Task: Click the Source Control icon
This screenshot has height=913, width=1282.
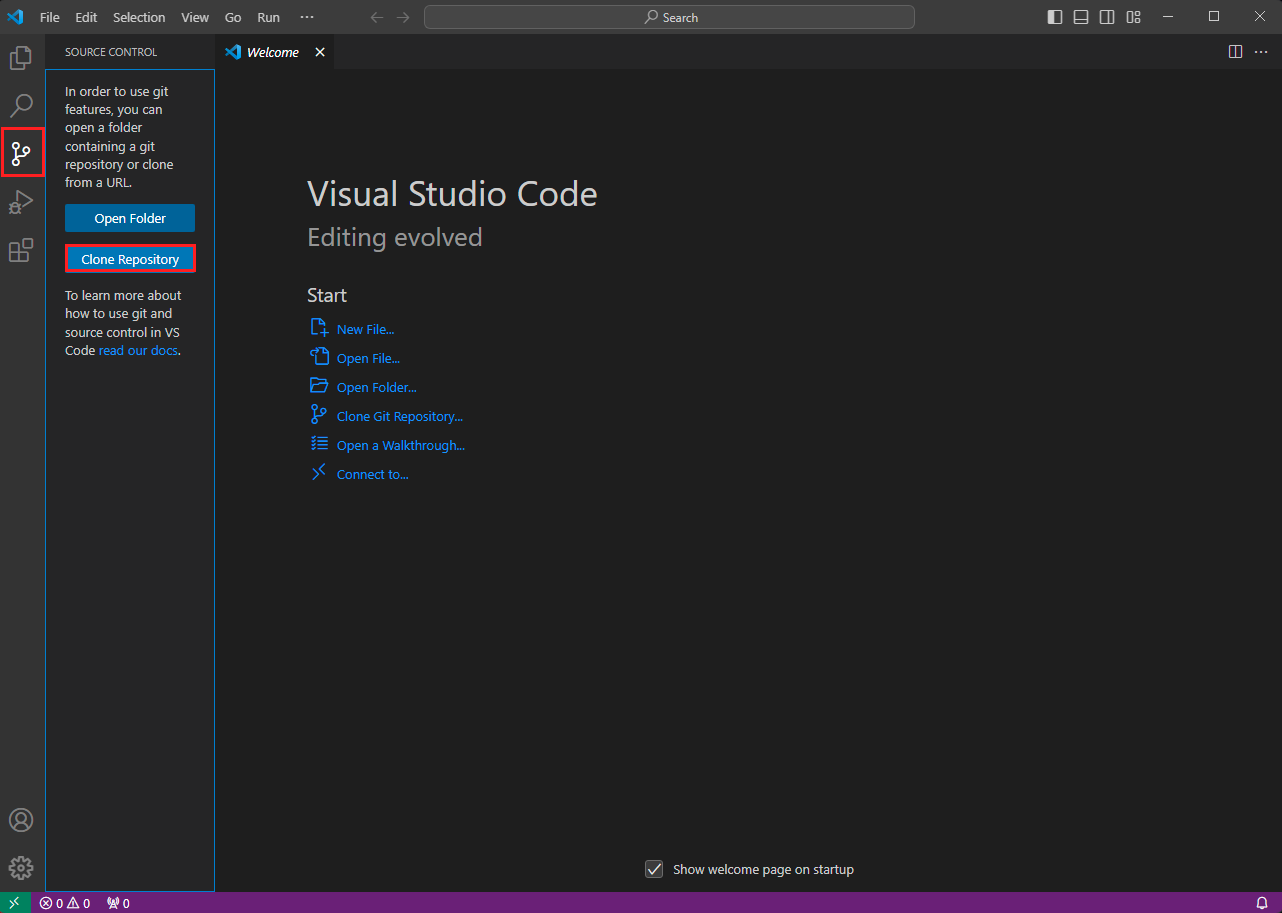Action: [21, 152]
